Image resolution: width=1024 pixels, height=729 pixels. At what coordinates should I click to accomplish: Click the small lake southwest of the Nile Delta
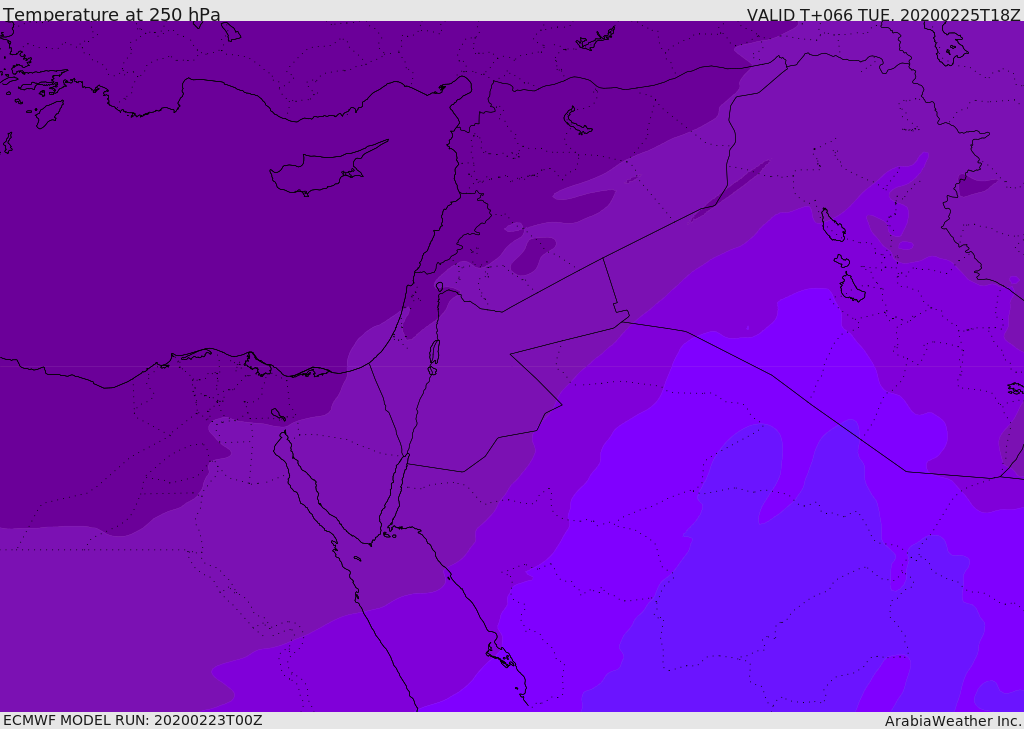pyautogui.click(x=278, y=414)
